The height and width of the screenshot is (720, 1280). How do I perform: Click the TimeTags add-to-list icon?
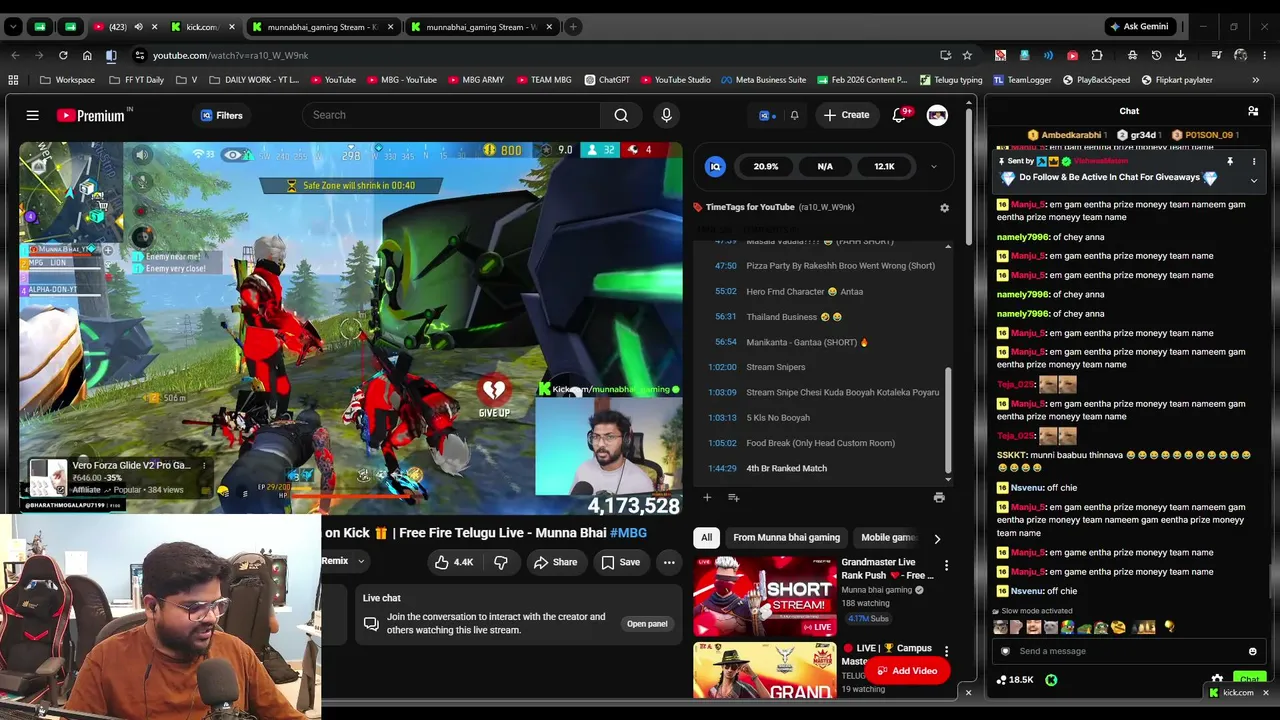pyautogui.click(x=733, y=497)
